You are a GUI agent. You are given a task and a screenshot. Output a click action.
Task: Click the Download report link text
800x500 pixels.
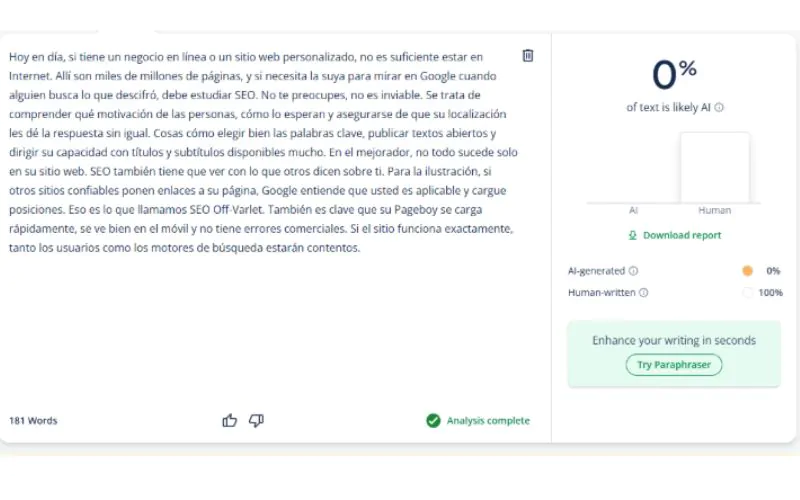point(681,236)
